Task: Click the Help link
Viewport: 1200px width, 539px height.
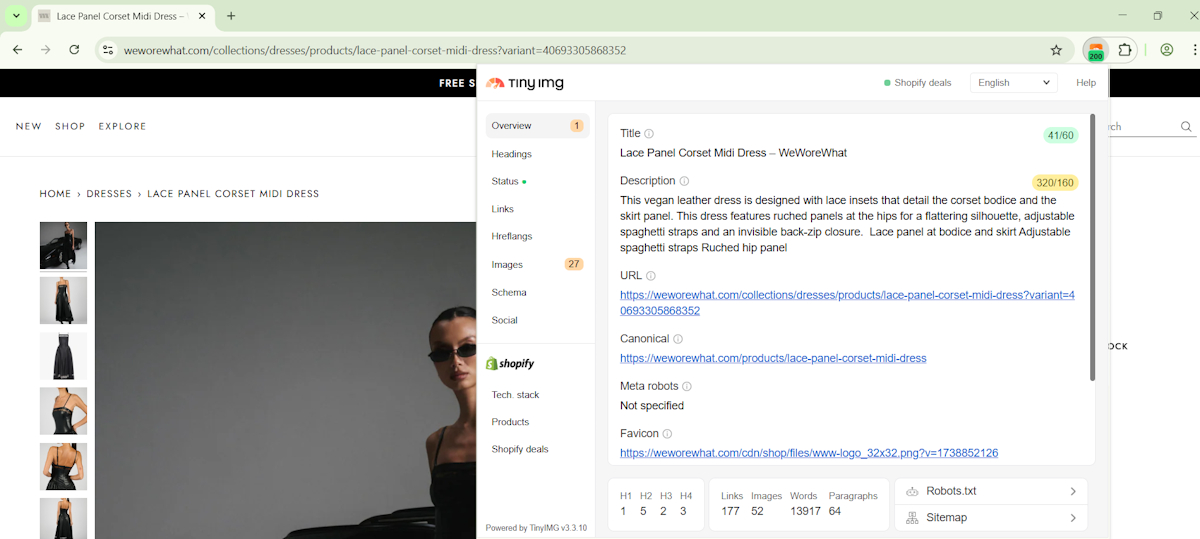Action: click(1086, 83)
